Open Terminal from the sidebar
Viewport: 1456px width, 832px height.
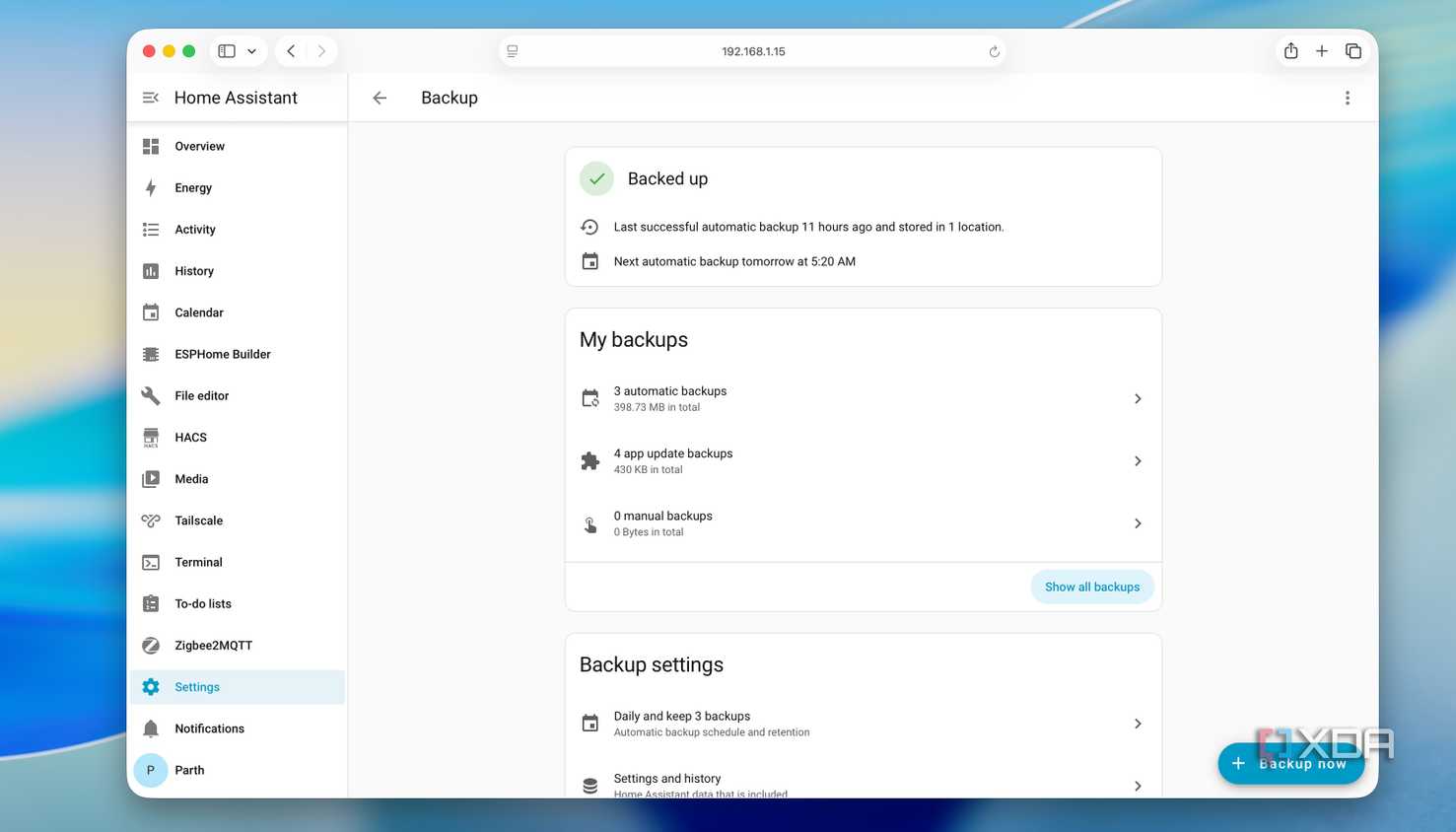[x=238, y=562]
